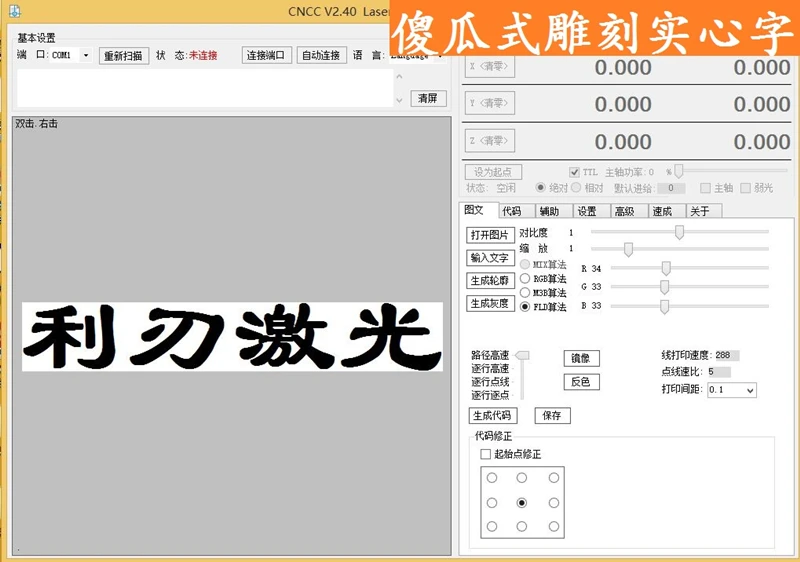Select the bottom-center start point radio

(521, 526)
